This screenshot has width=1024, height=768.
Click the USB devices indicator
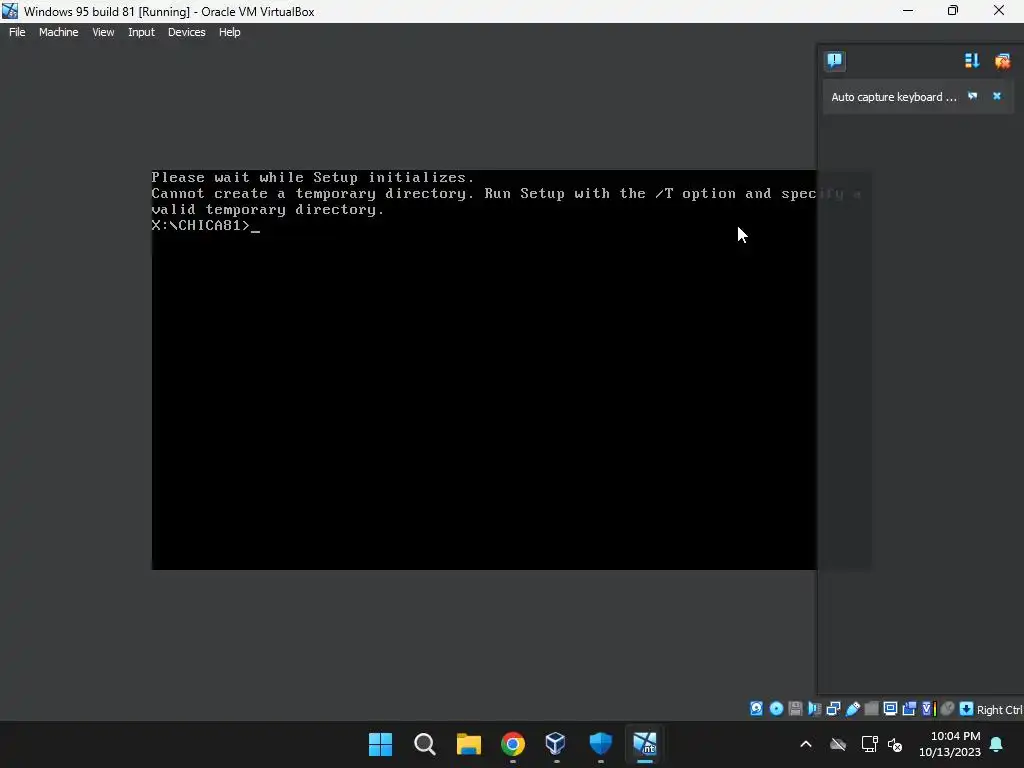pyautogui.click(x=853, y=709)
